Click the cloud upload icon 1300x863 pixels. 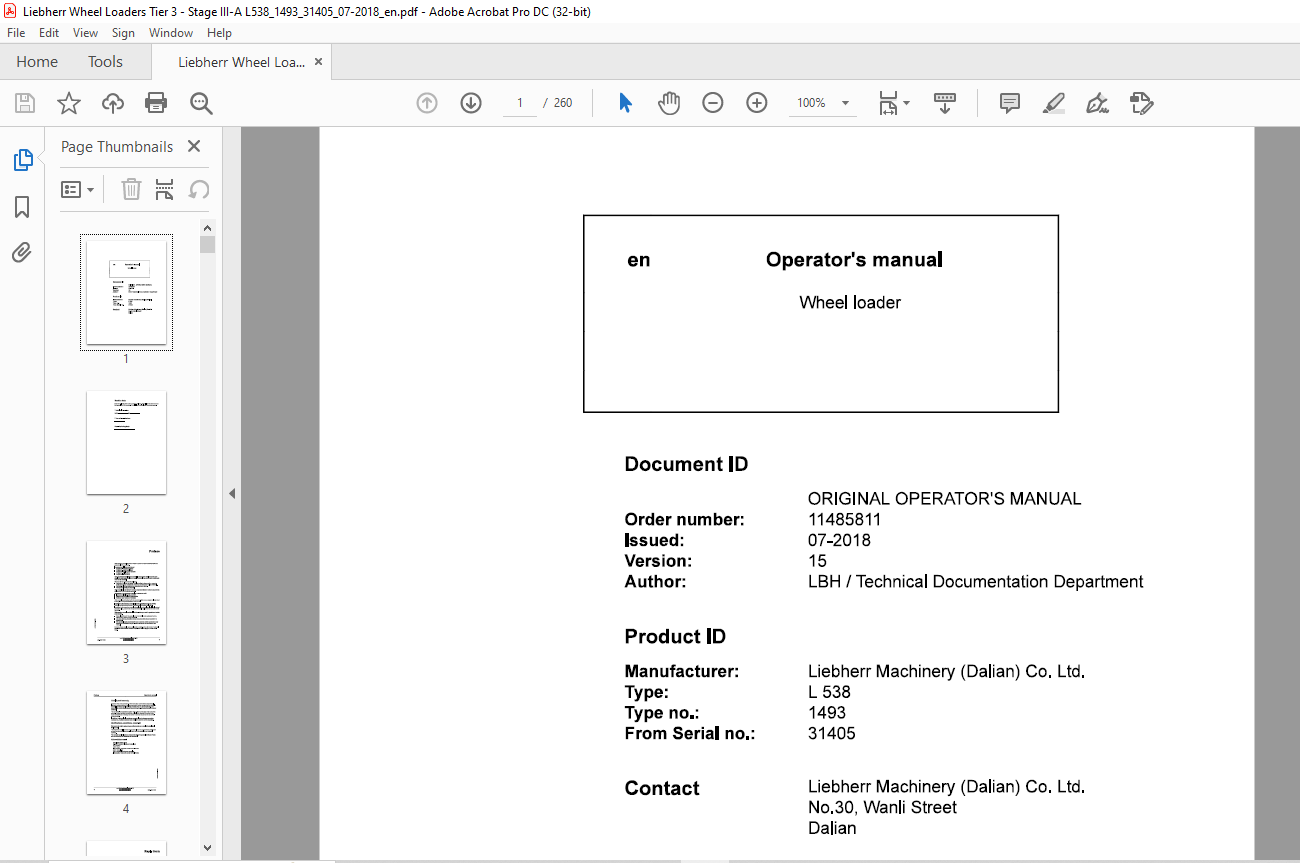coord(113,103)
